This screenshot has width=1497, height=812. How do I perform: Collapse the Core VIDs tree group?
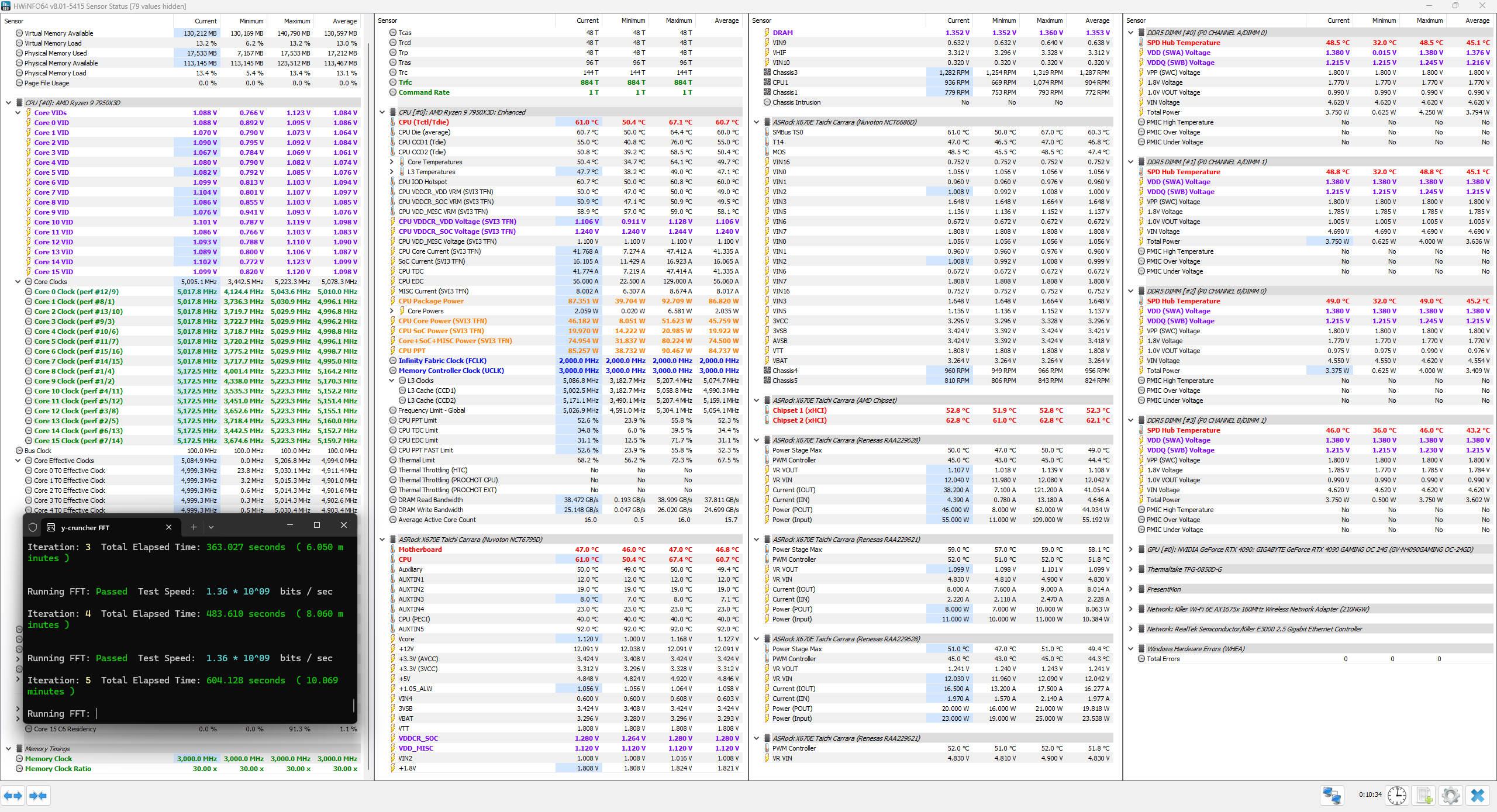(x=18, y=113)
